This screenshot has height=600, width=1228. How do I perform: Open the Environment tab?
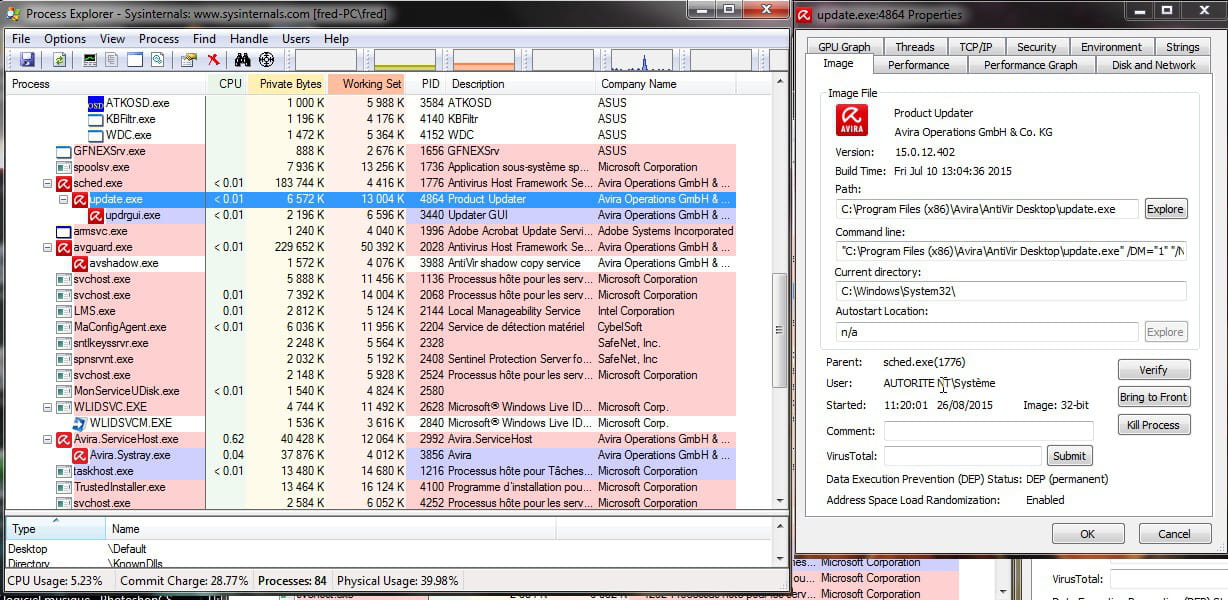[1111, 47]
